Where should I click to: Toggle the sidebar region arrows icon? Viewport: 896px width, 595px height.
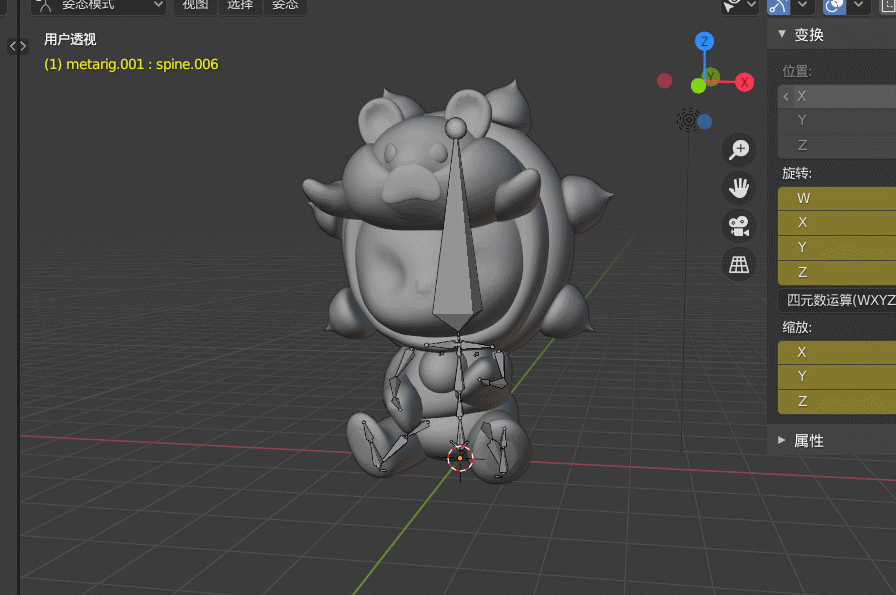coord(18,46)
